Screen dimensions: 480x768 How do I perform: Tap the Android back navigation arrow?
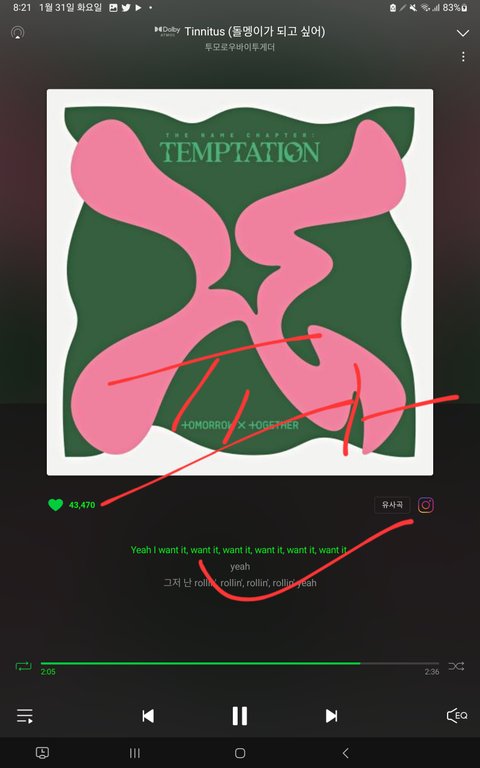(345, 753)
